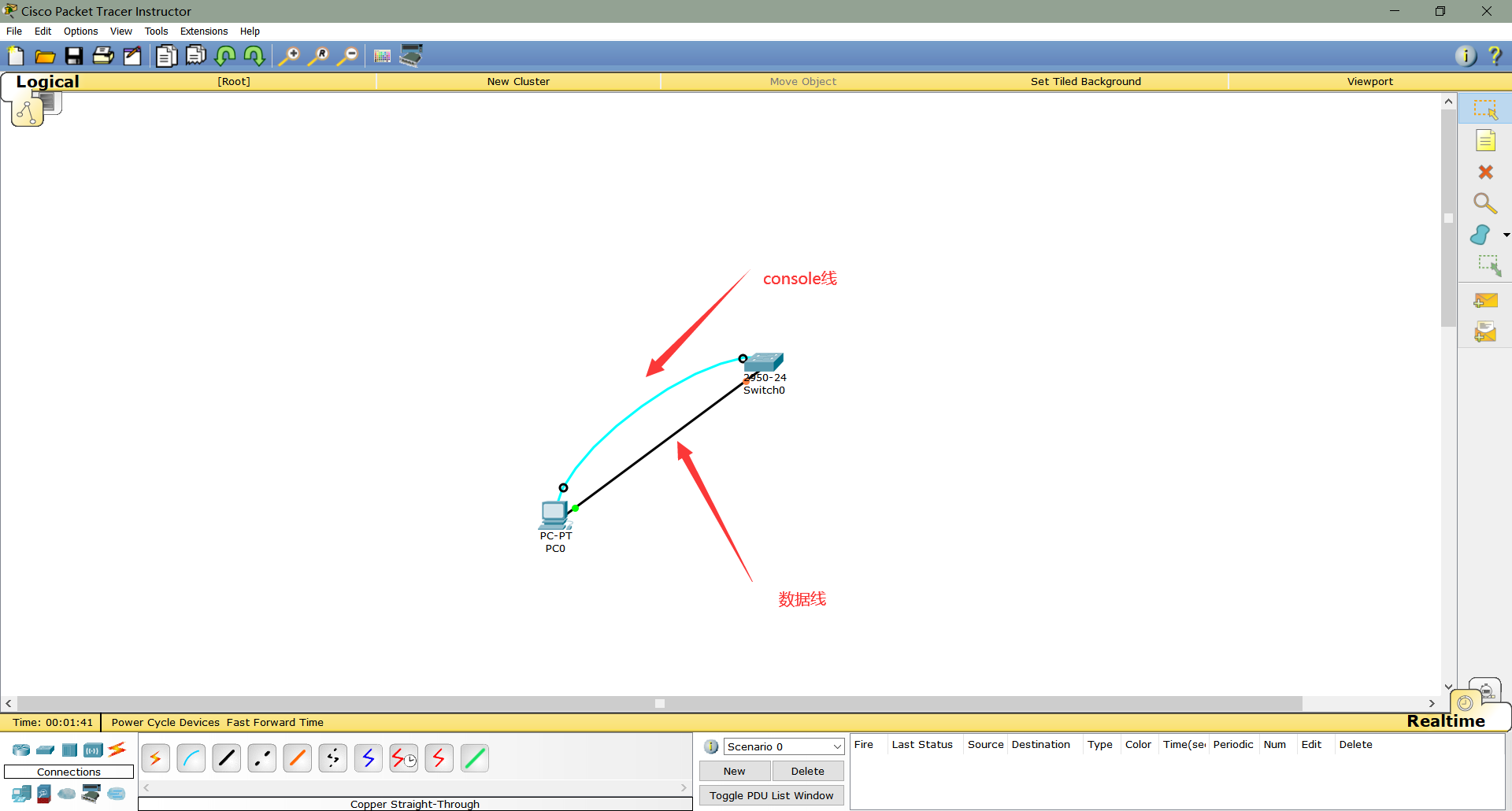Select the Copper Cross-Over dashed cable
The height and width of the screenshot is (811, 1512).
262,758
